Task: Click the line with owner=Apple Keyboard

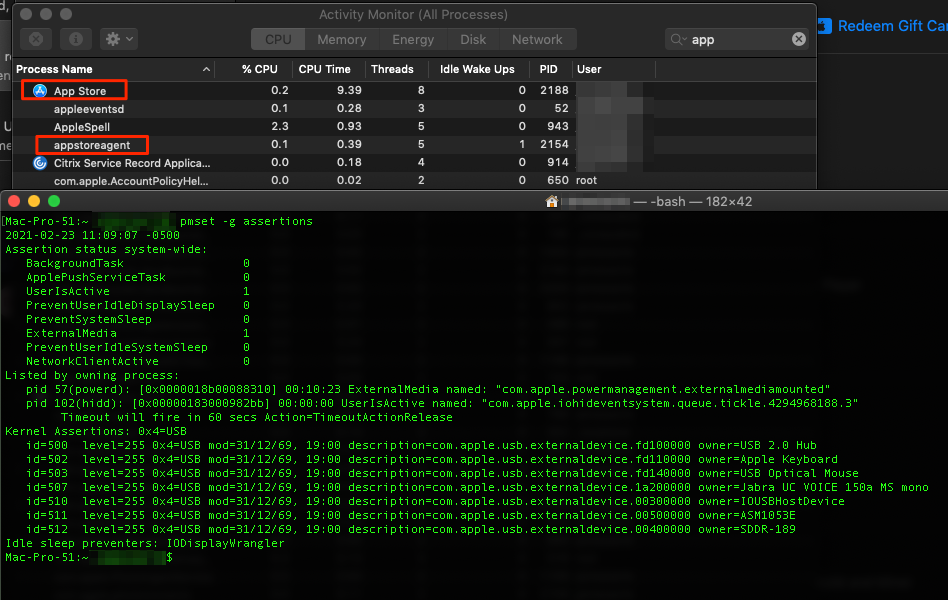Action: tap(432, 459)
